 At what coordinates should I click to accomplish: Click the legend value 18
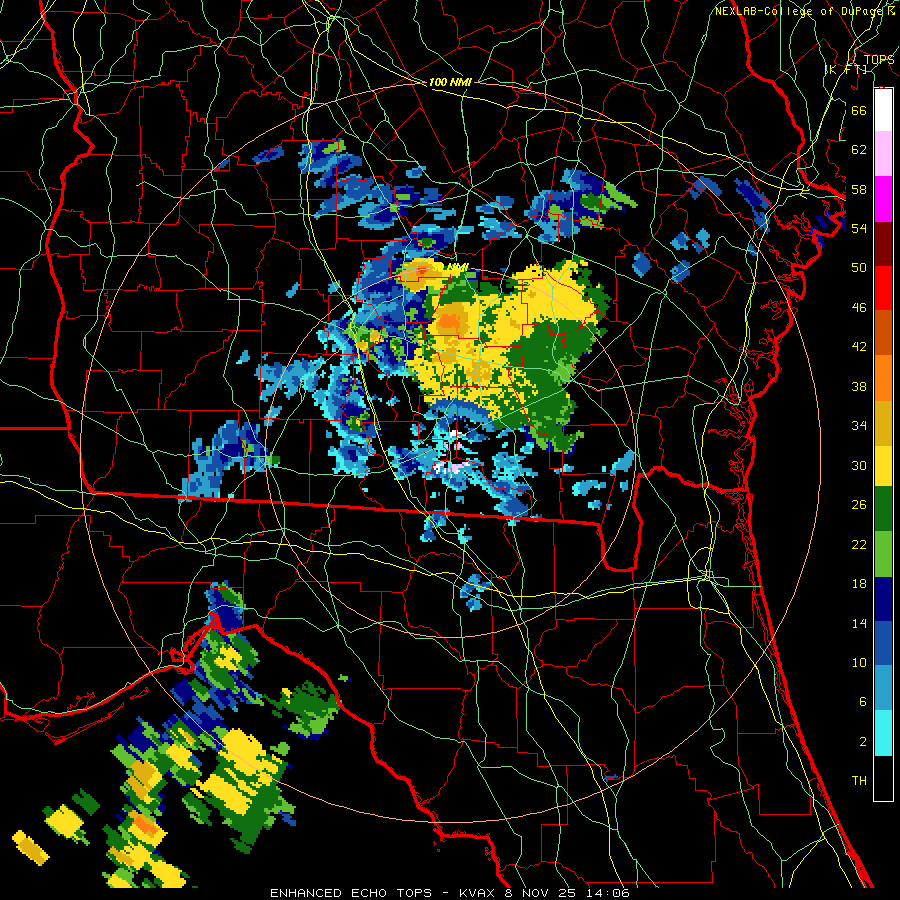pyautogui.click(x=859, y=584)
